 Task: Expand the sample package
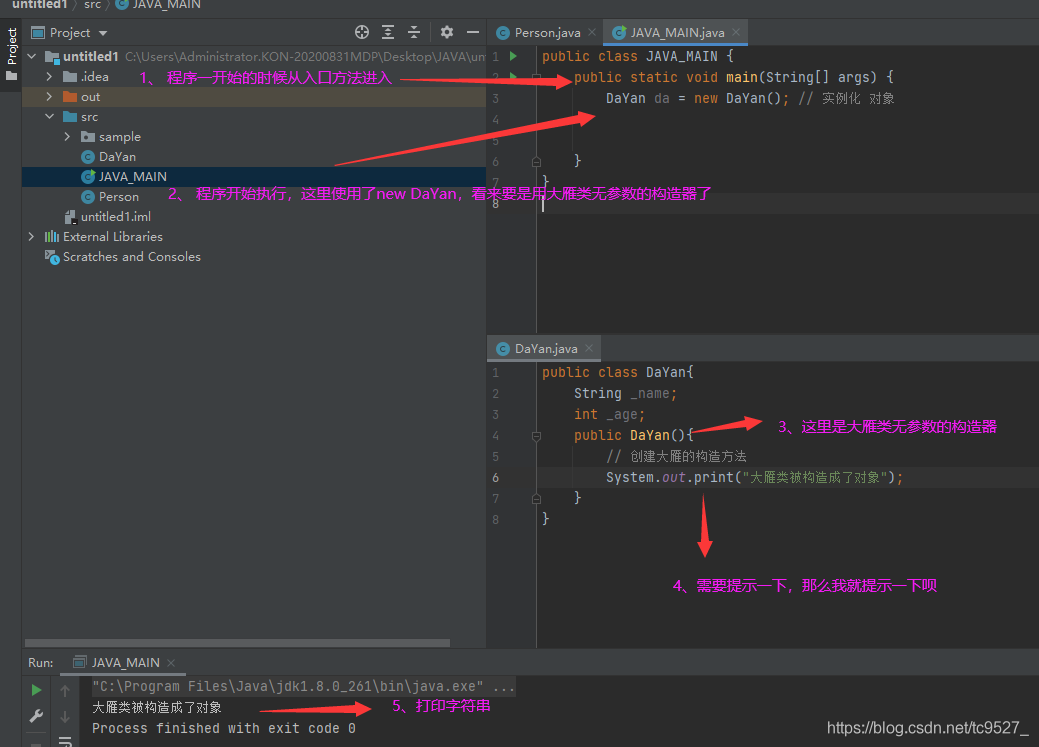click(67, 137)
